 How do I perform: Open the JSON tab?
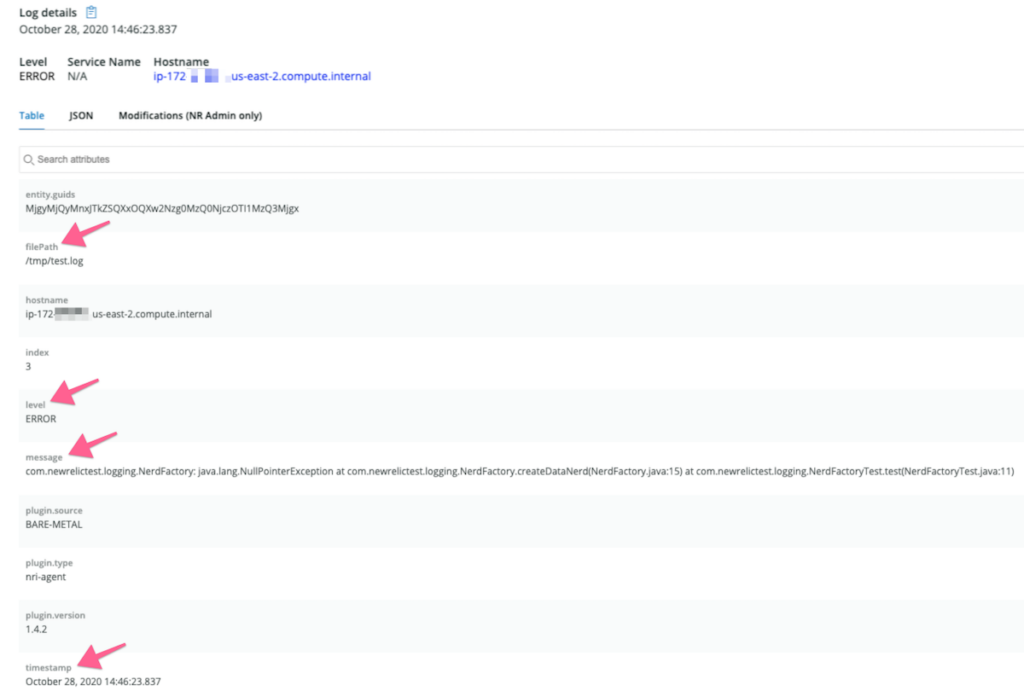coord(81,115)
